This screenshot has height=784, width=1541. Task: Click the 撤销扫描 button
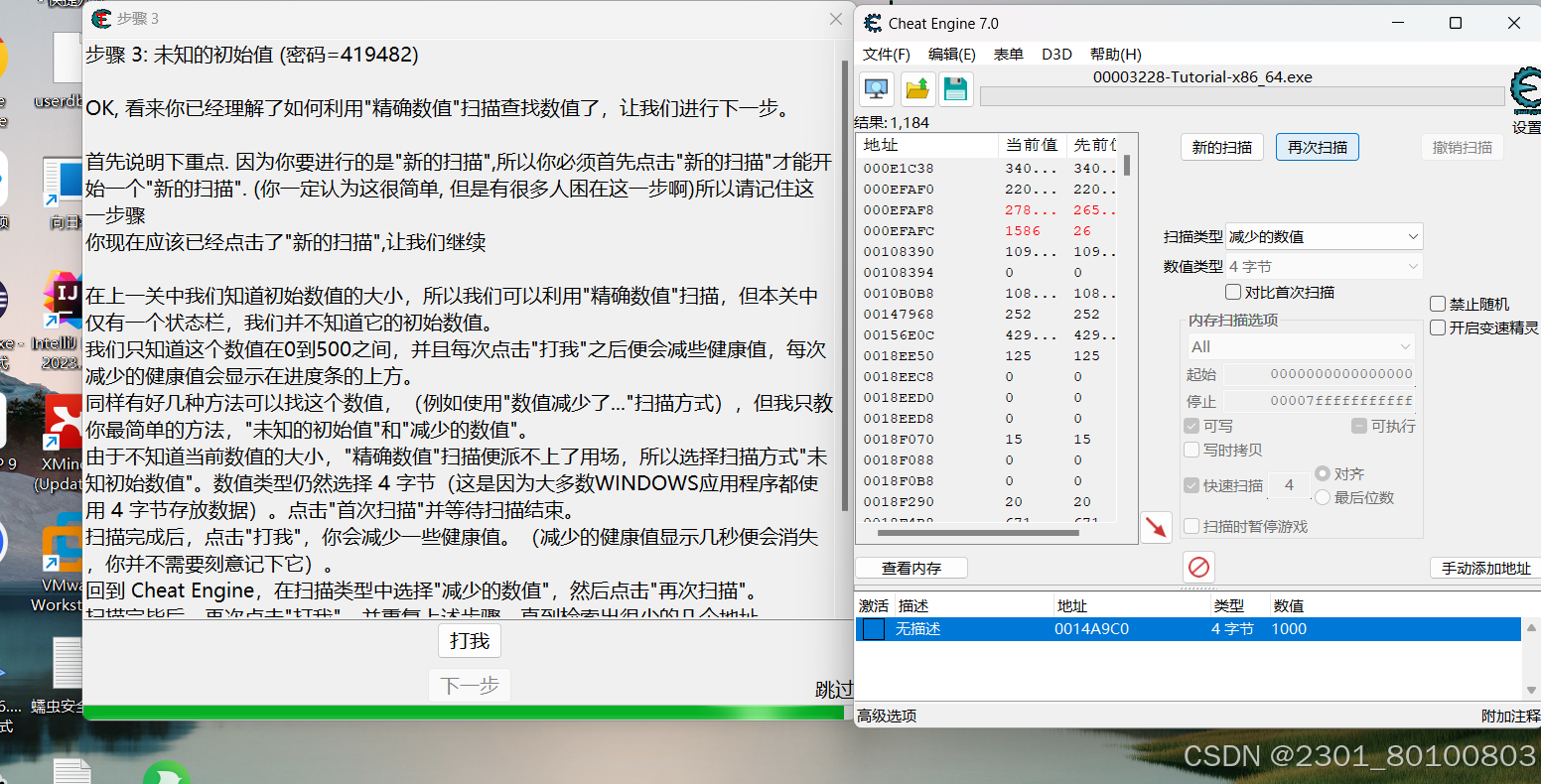click(x=1462, y=147)
